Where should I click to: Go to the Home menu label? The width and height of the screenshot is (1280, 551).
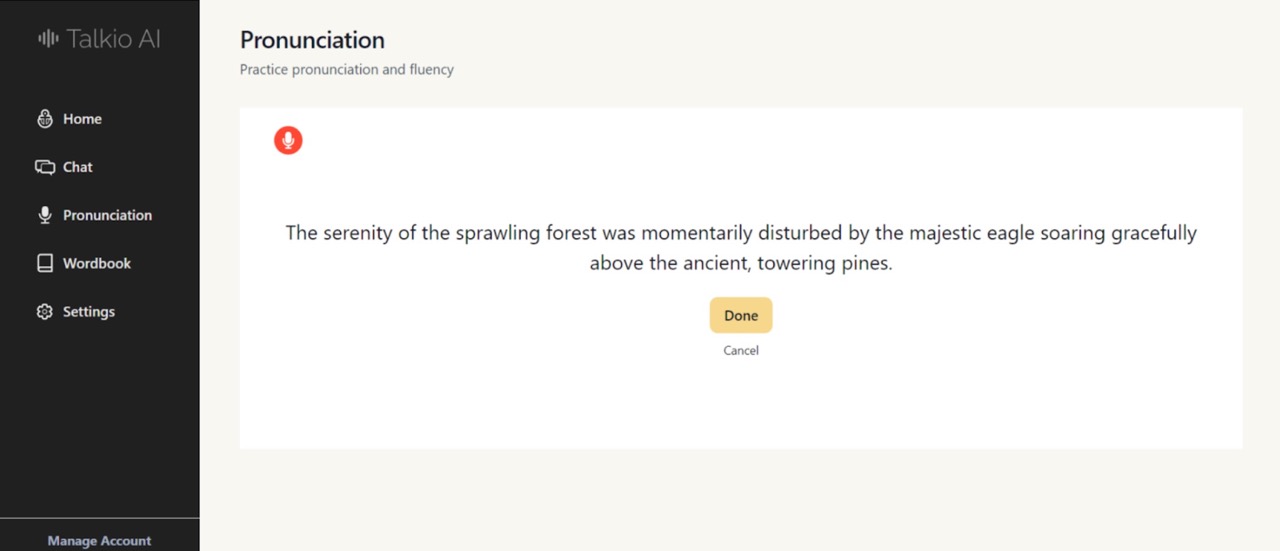click(82, 119)
